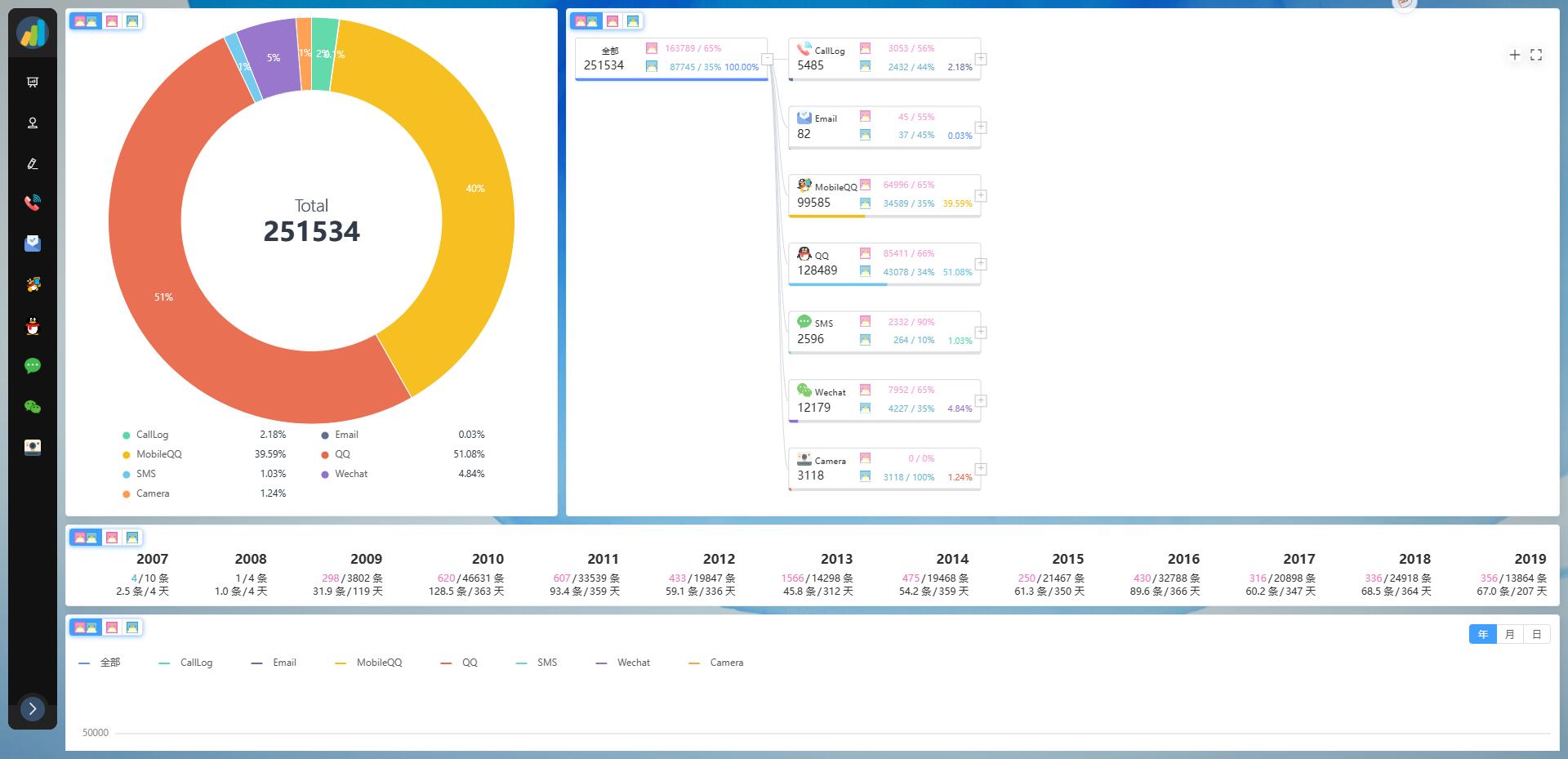Screen dimensions: 1568x759
Task: Open the Camera icon in sidebar
Action: pos(33,447)
